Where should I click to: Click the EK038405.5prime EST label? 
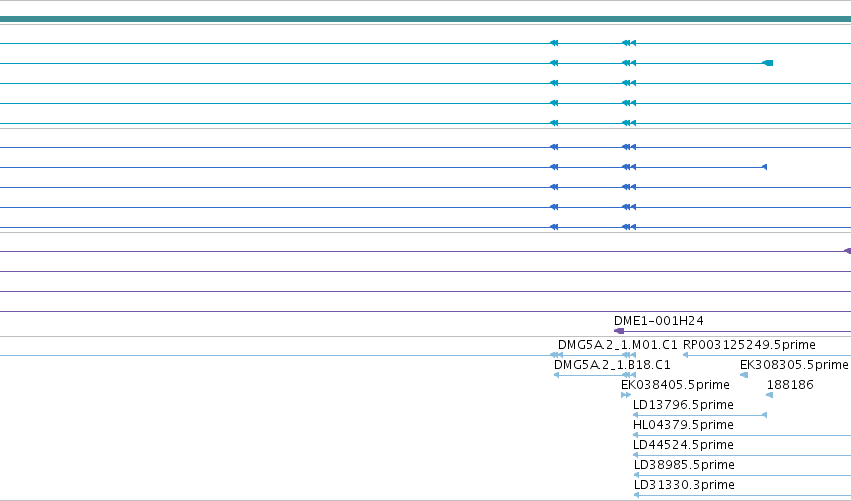pyautogui.click(x=675, y=385)
